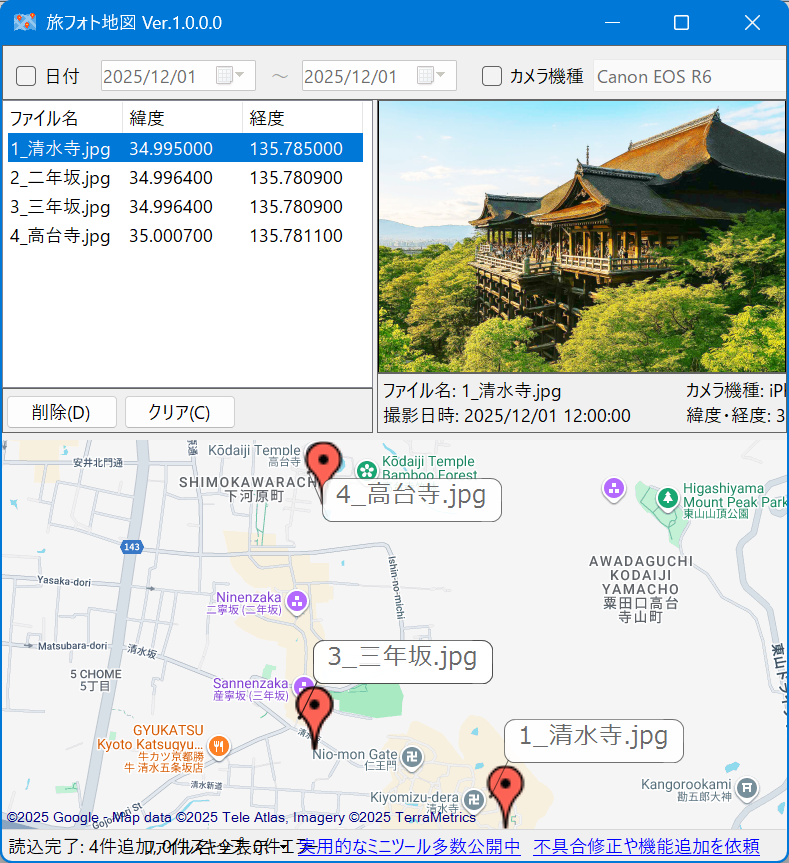Click the Kangorookami shop marker
789x863 pixels.
[747, 789]
